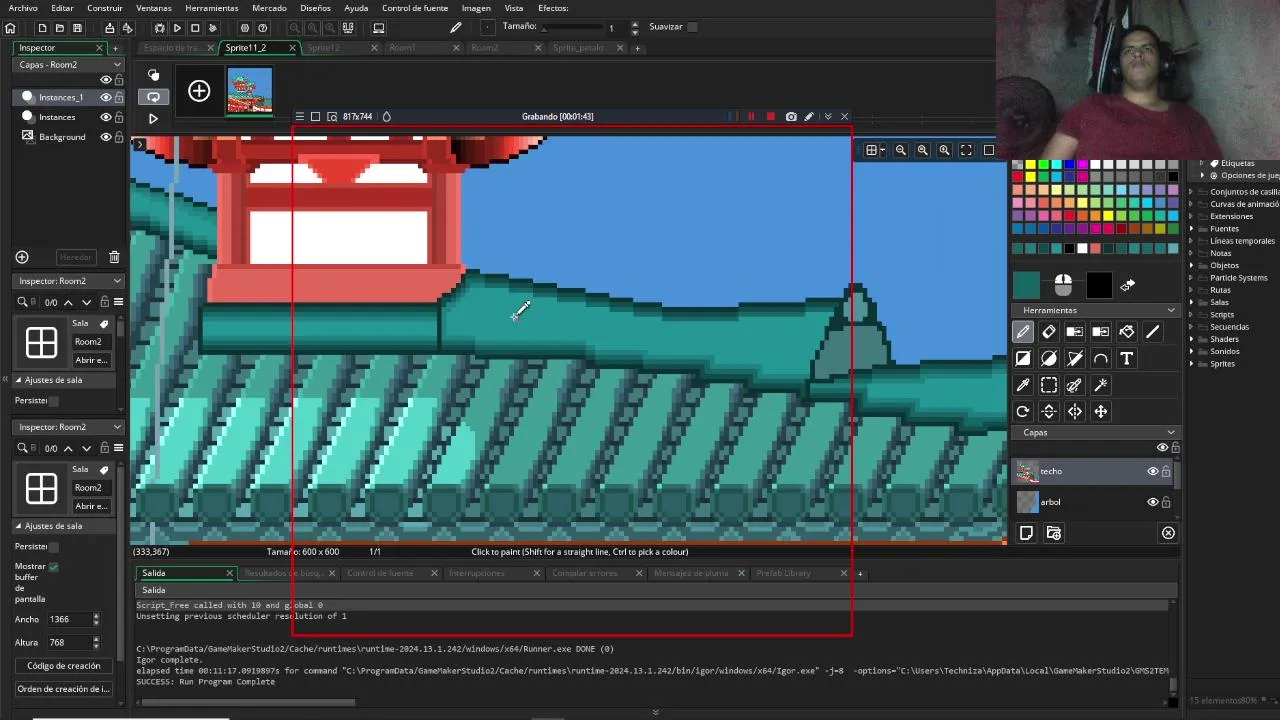The height and width of the screenshot is (720, 1280).
Task: Switch to the Sprite12 tab
Action: tap(323, 48)
